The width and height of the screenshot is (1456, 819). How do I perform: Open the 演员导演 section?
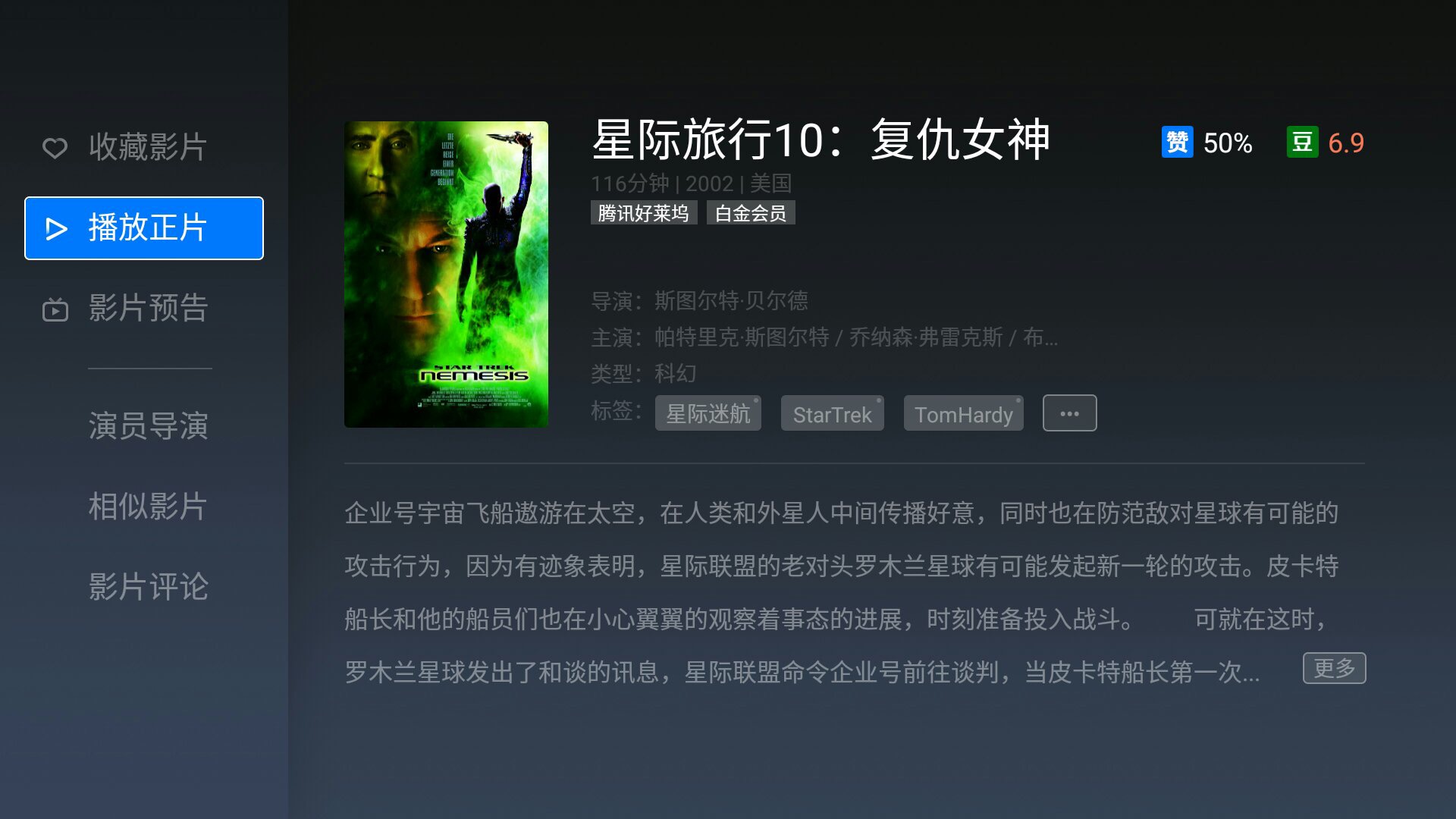point(148,425)
